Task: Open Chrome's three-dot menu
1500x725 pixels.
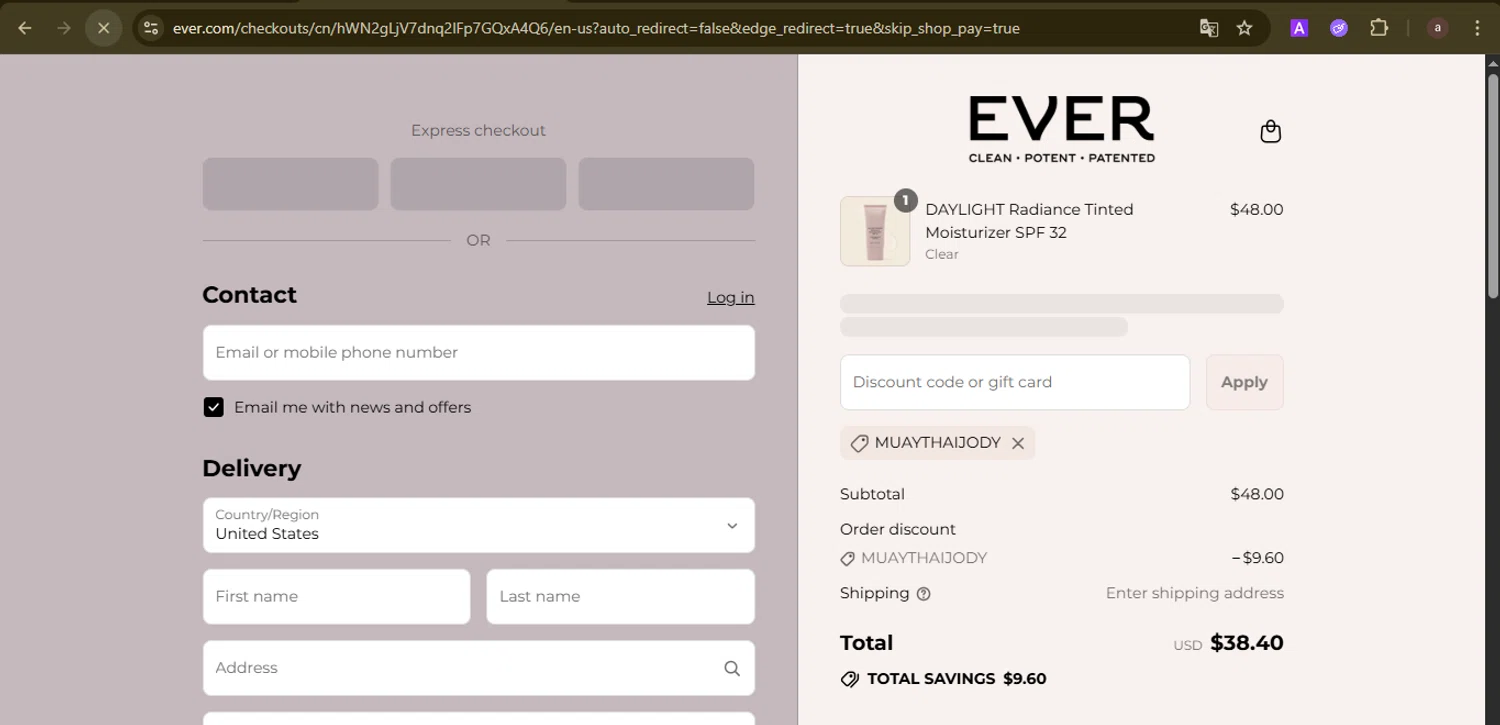Action: 1477,28
